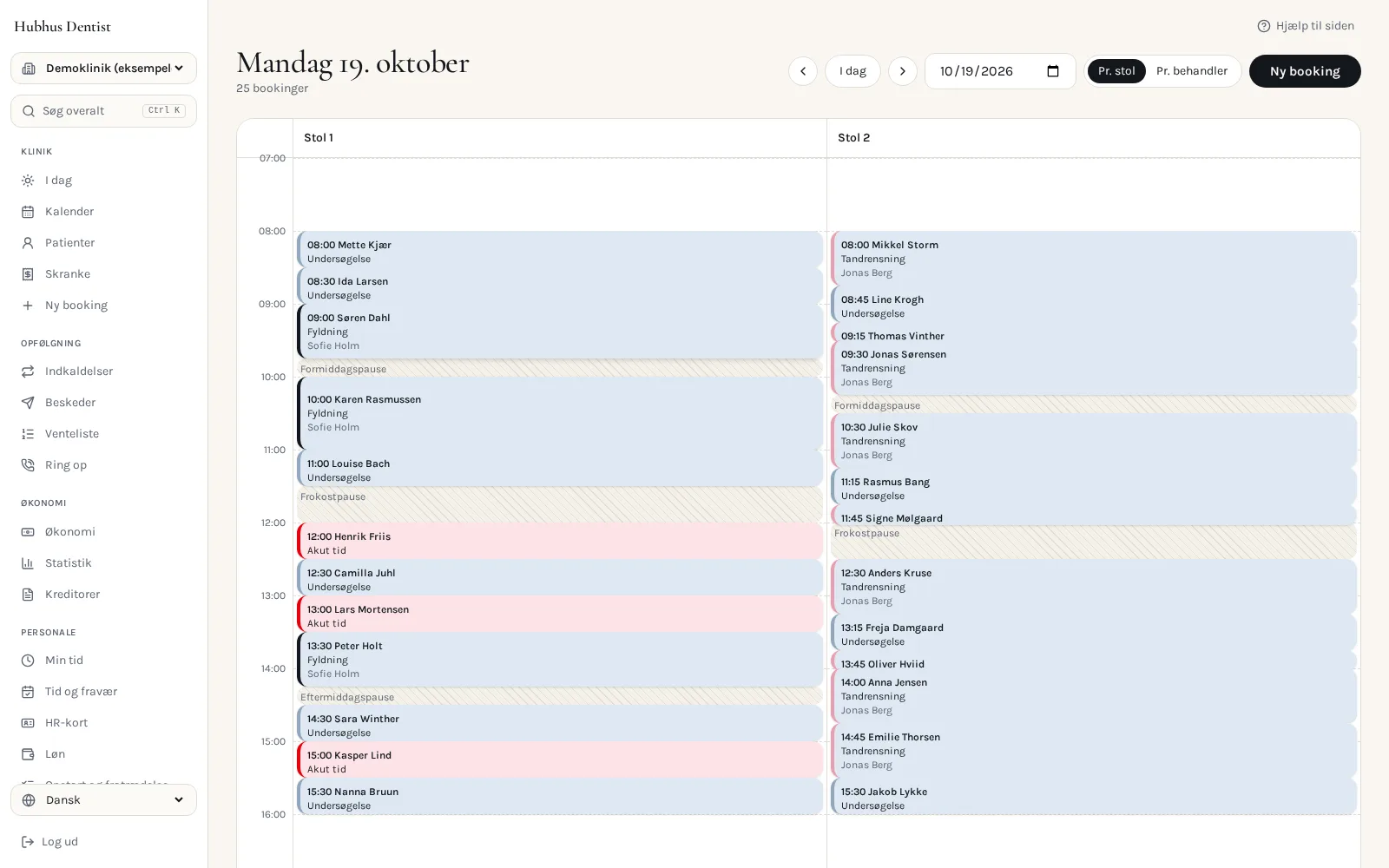Switch view to Pr. behandler
The height and width of the screenshot is (868, 1389).
tap(1192, 71)
